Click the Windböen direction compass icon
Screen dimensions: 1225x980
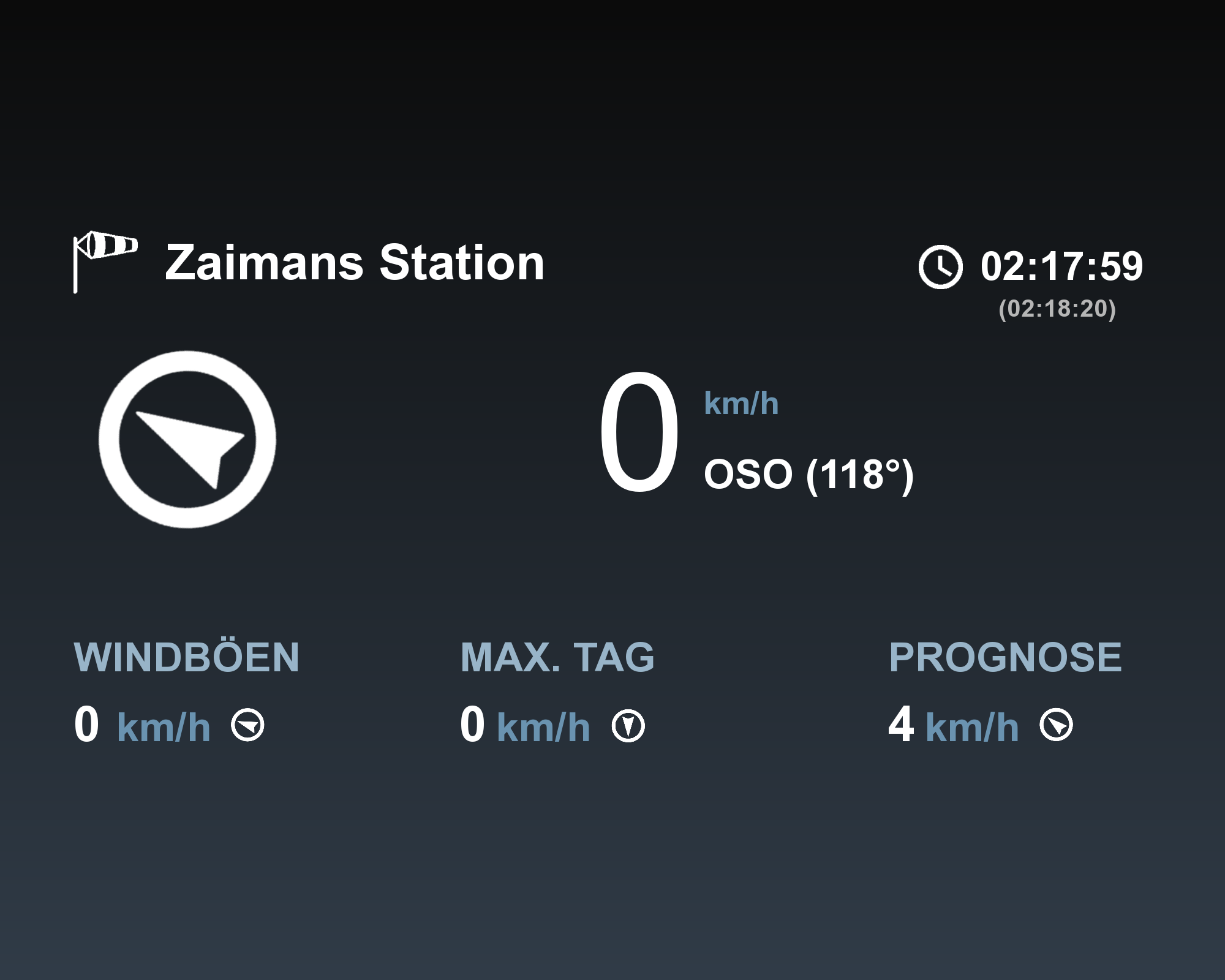[x=247, y=726]
